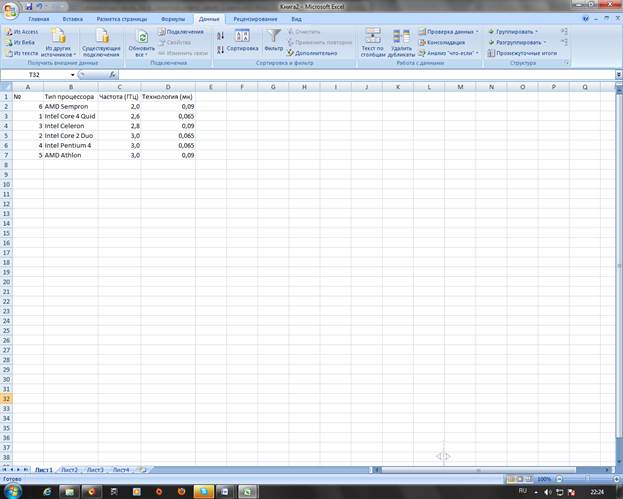Select column D header

coord(168,87)
